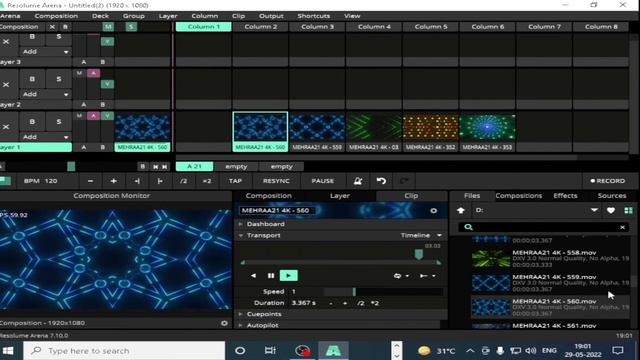
Task: Click the clip Speed slider
Action: click(383, 291)
